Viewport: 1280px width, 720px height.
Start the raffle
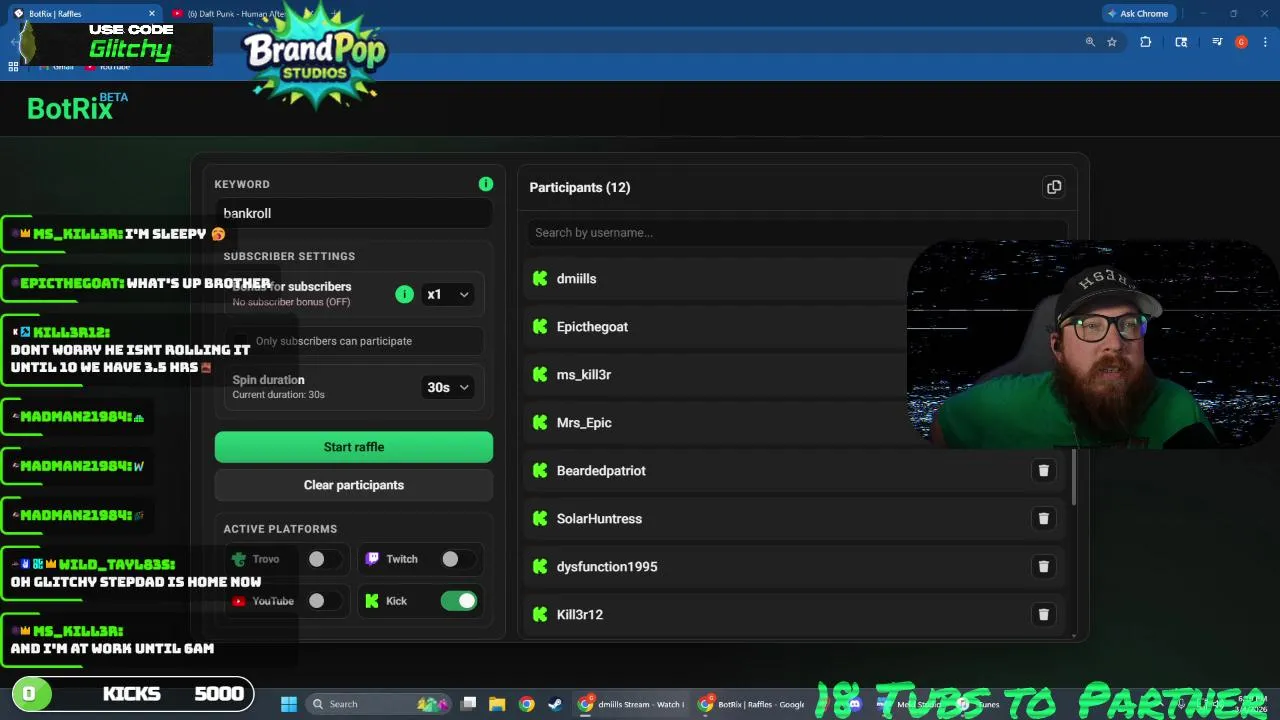coord(354,447)
